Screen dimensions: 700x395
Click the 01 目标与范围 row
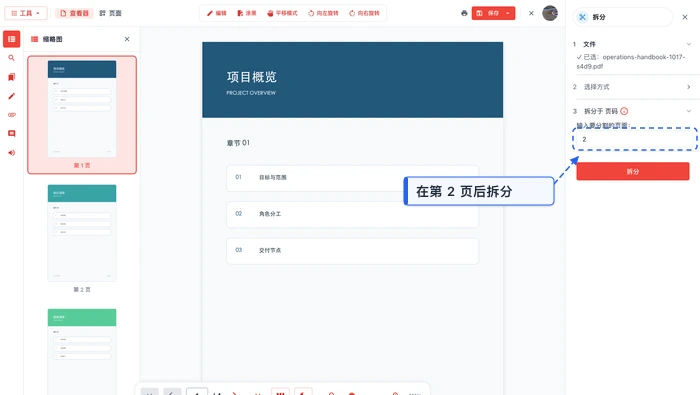coord(352,178)
